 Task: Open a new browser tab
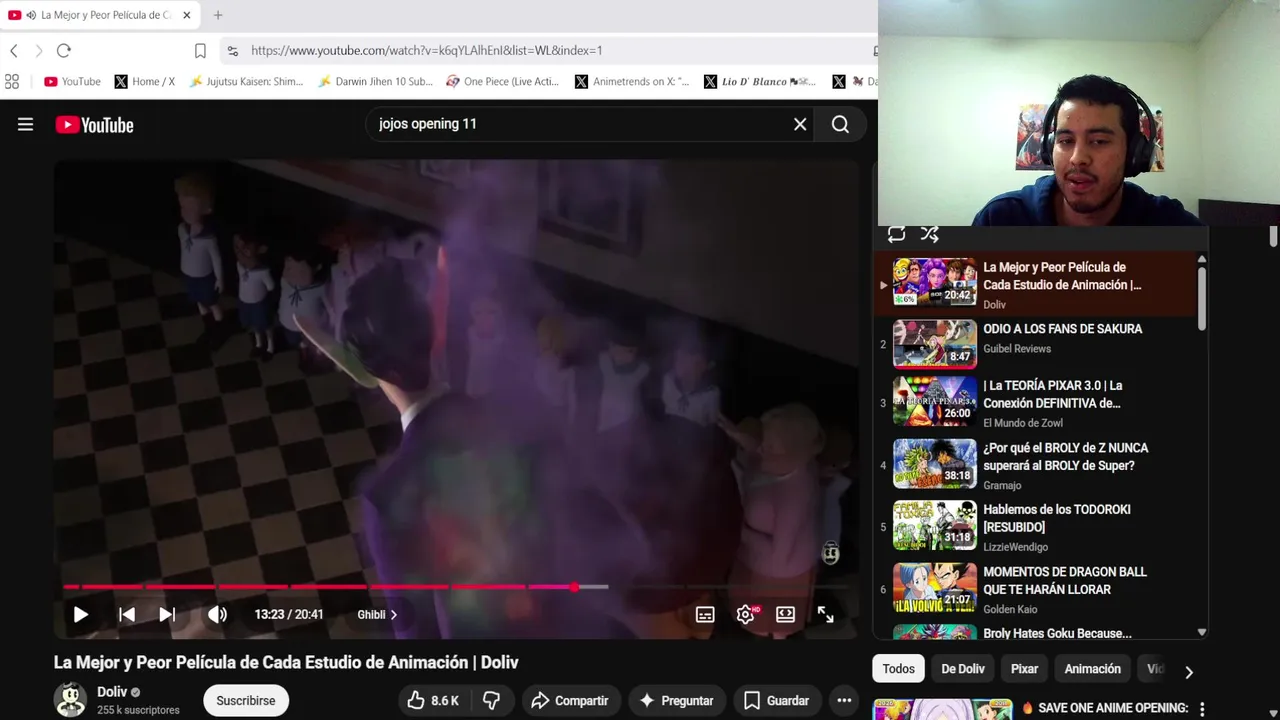pos(218,15)
